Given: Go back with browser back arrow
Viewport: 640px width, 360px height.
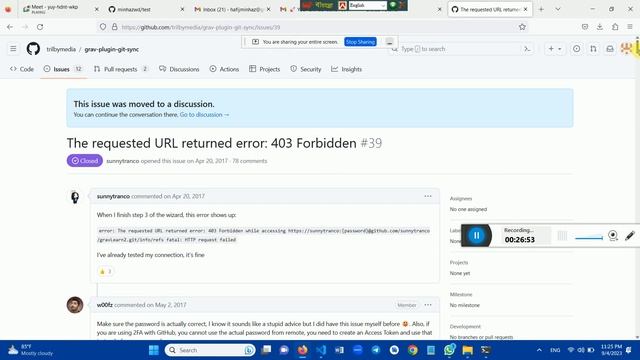Looking at the screenshot, I should coord(10,27).
